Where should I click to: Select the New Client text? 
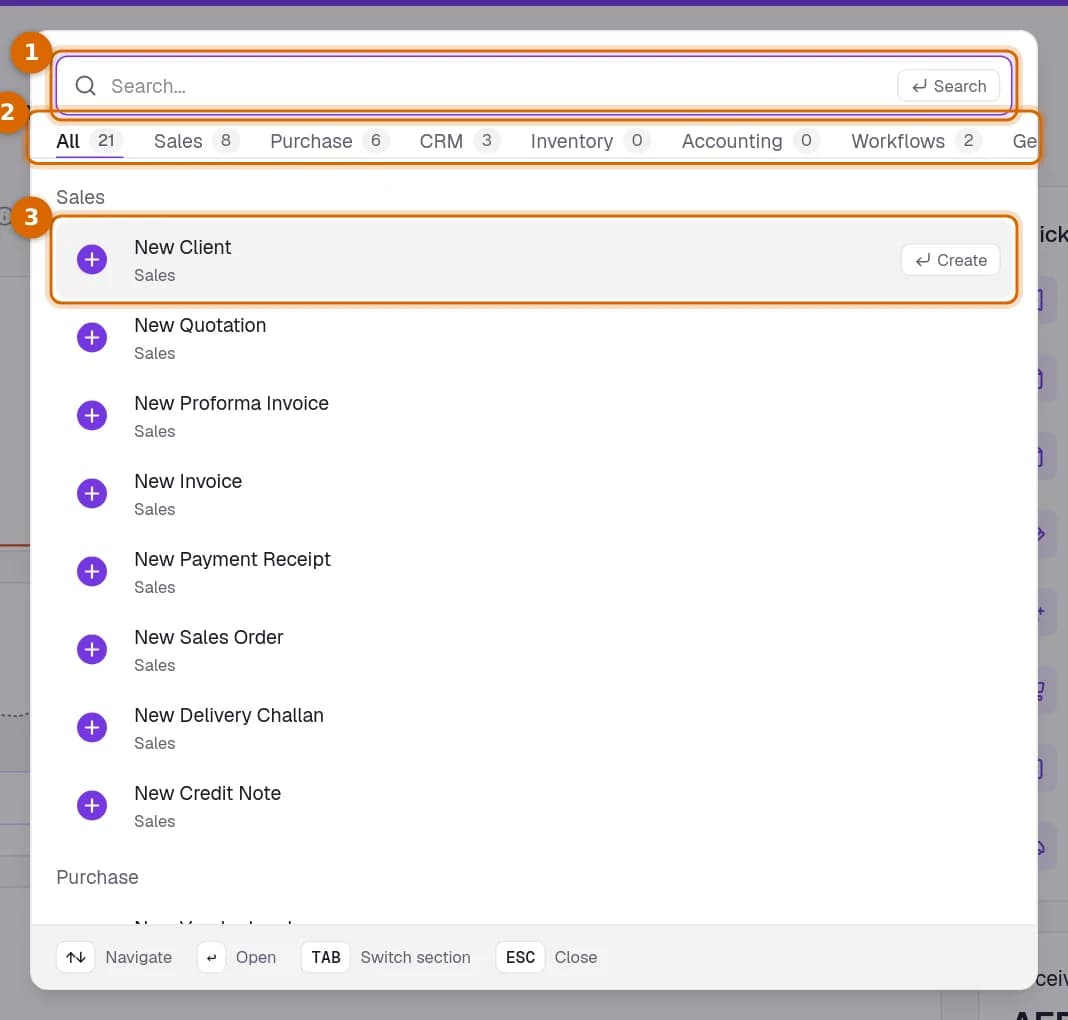pos(183,247)
